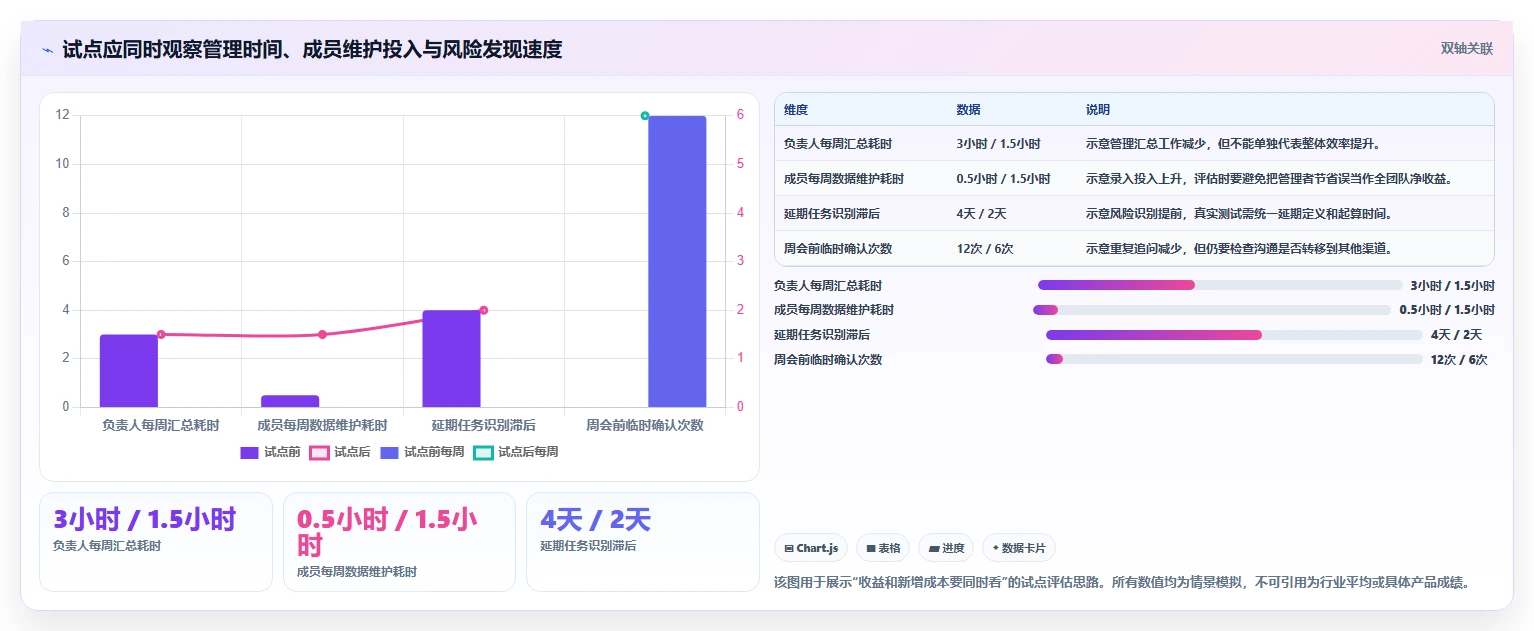Click the table value 4天 / 2天
The width and height of the screenshot is (1534, 631).
[981, 214]
